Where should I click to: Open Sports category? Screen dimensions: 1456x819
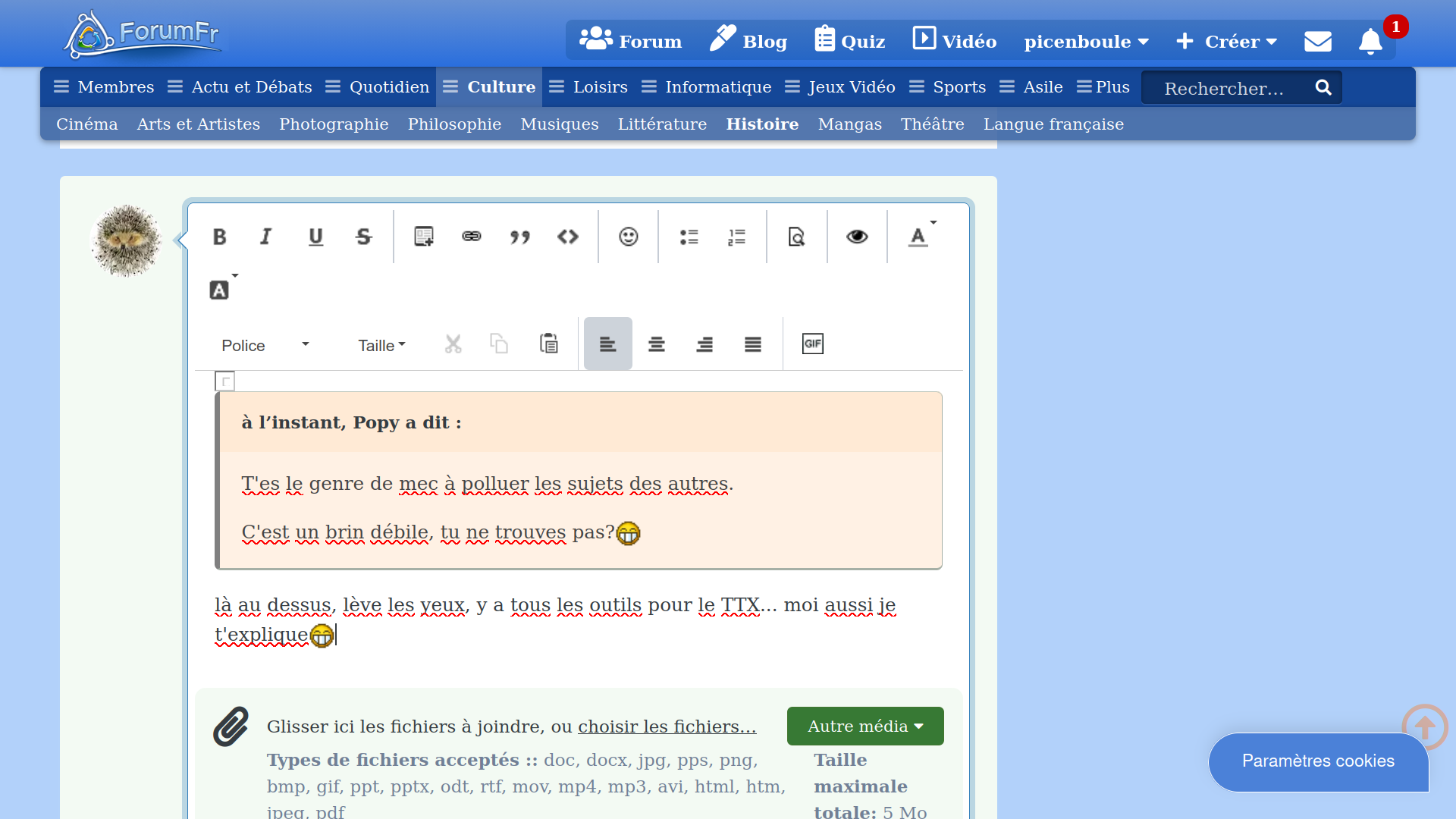pos(948,87)
